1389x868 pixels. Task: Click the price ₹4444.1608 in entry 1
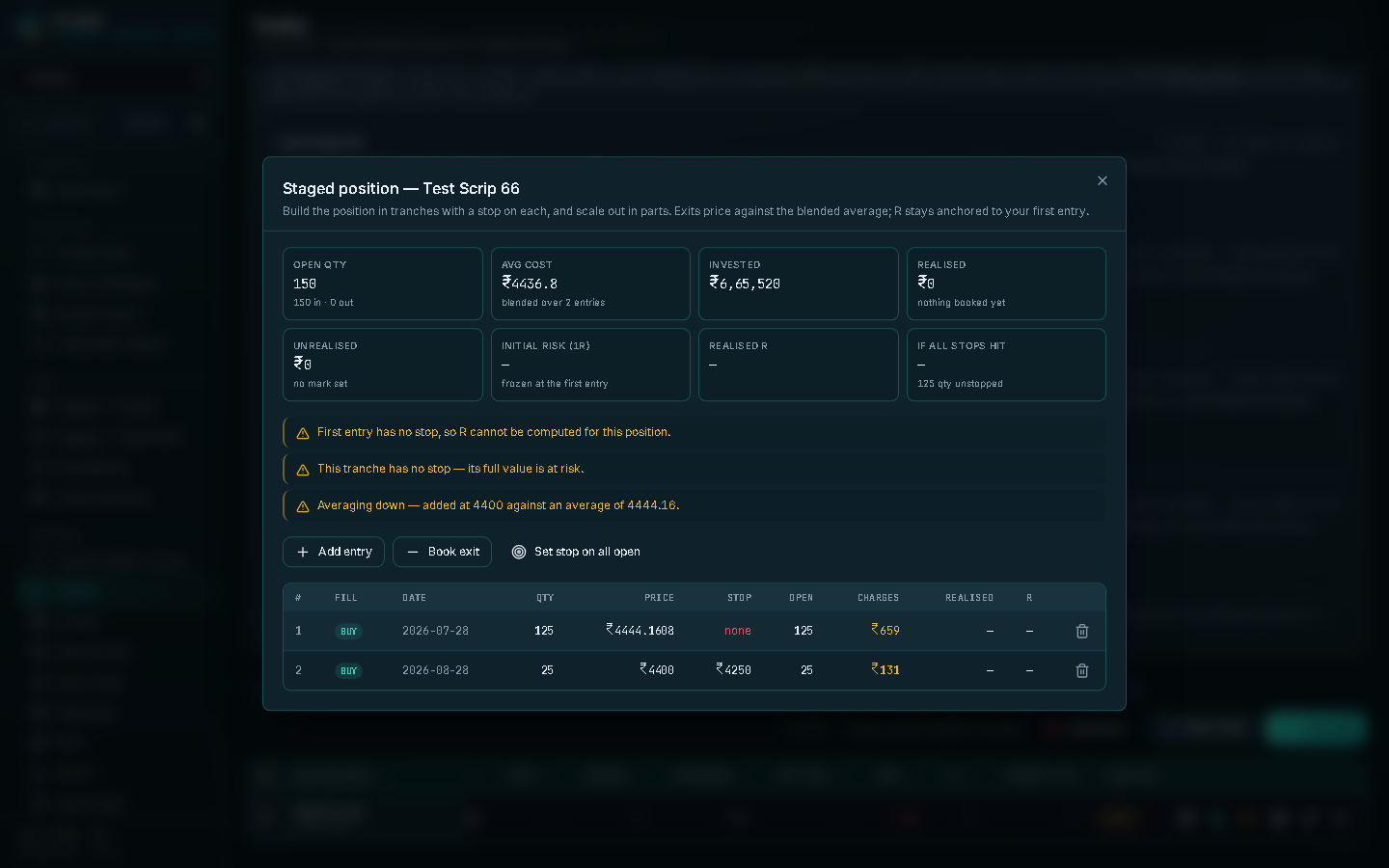pyautogui.click(x=640, y=630)
